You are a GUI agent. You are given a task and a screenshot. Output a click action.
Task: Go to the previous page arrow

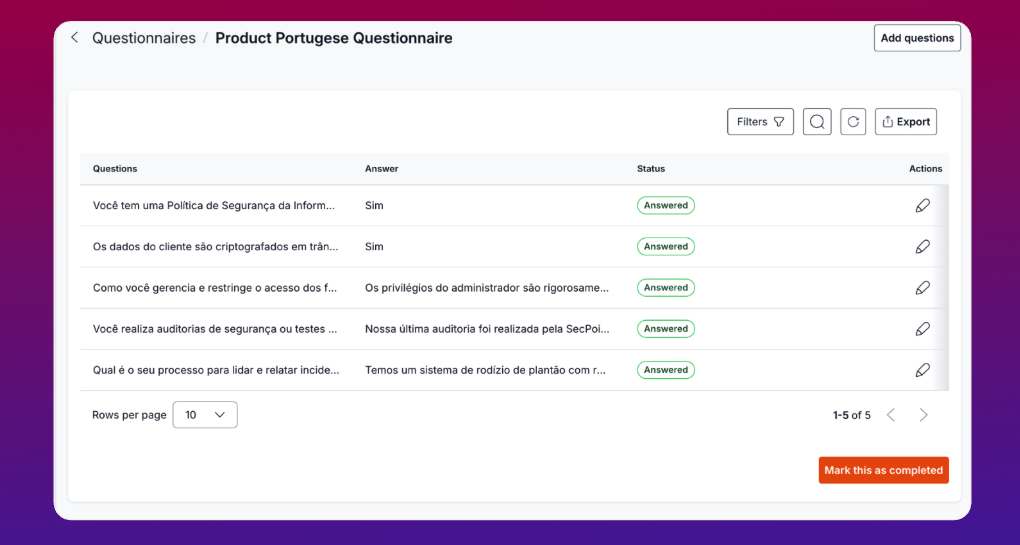tap(891, 415)
